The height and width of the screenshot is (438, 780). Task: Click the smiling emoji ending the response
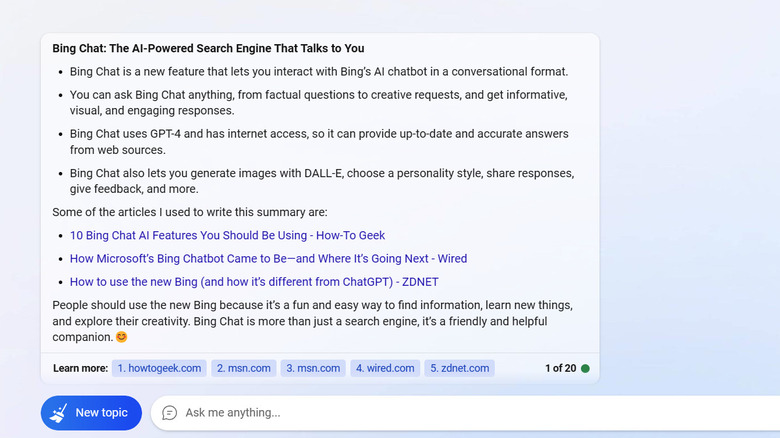[x=122, y=338]
